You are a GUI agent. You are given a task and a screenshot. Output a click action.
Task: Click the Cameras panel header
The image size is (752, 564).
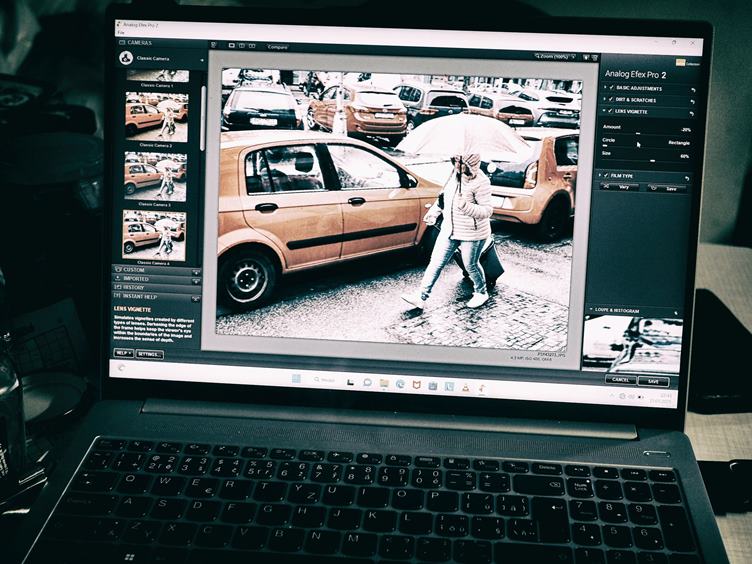[x=162, y=43]
